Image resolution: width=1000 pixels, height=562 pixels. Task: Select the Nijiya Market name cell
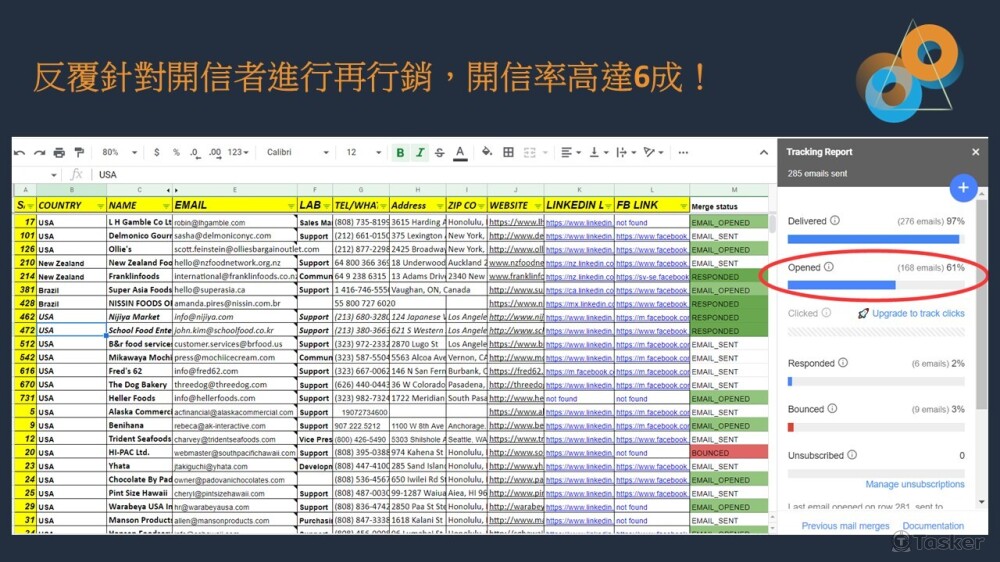click(x=140, y=317)
